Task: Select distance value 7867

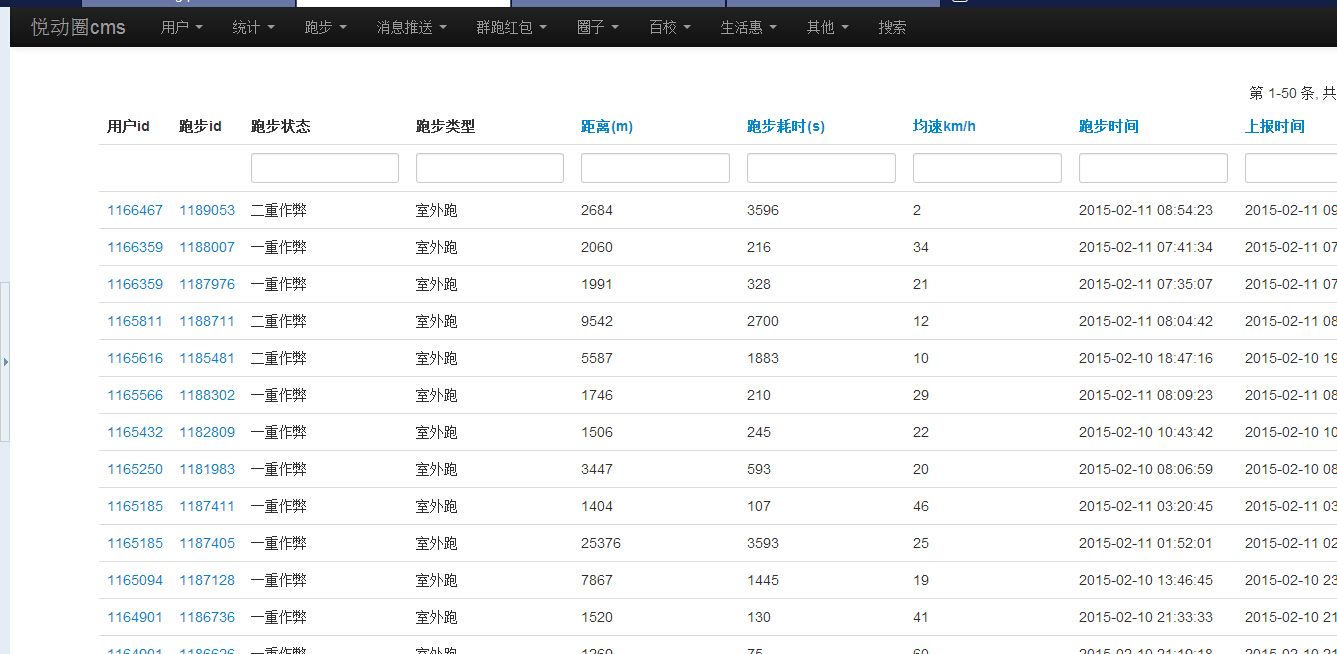Action: click(597, 580)
